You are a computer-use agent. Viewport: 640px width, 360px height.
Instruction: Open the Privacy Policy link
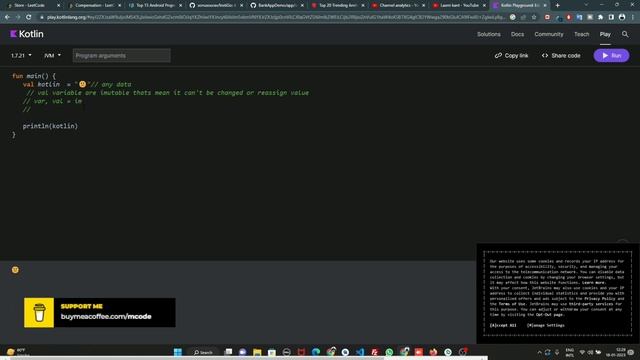pyautogui.click(x=600, y=298)
